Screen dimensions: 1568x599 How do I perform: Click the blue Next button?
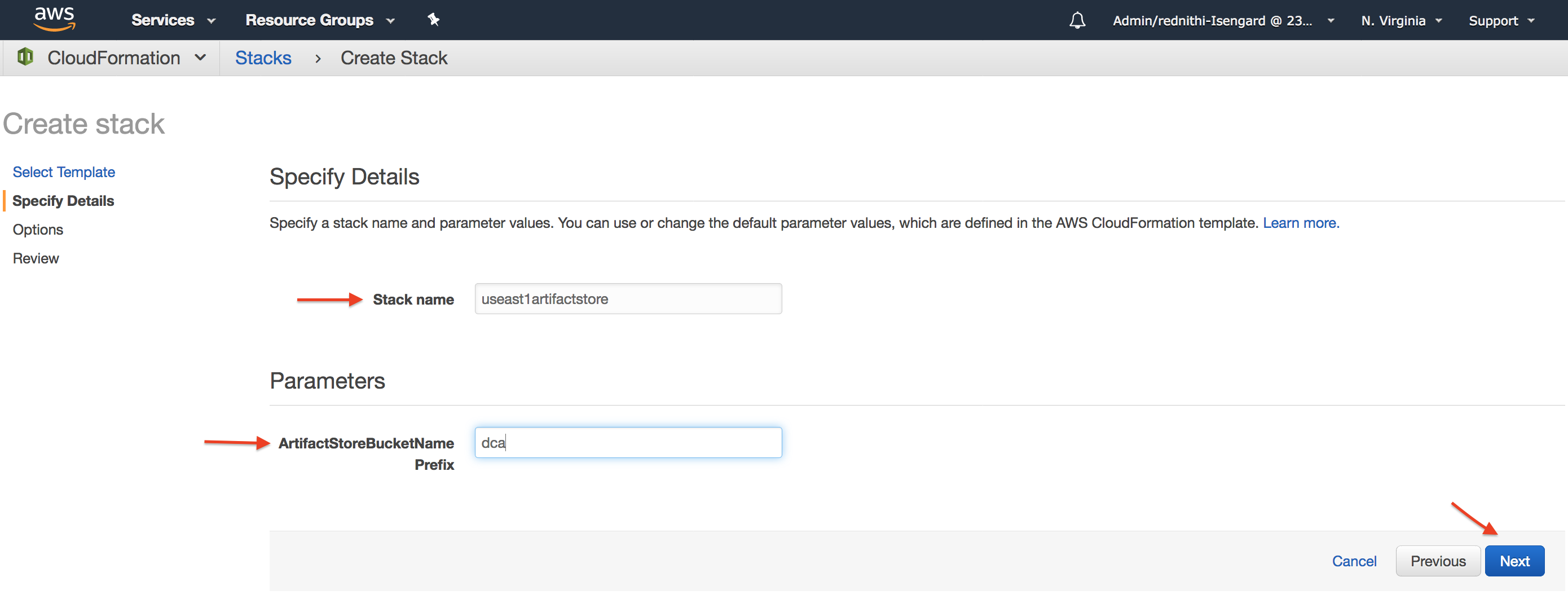coord(1514,561)
